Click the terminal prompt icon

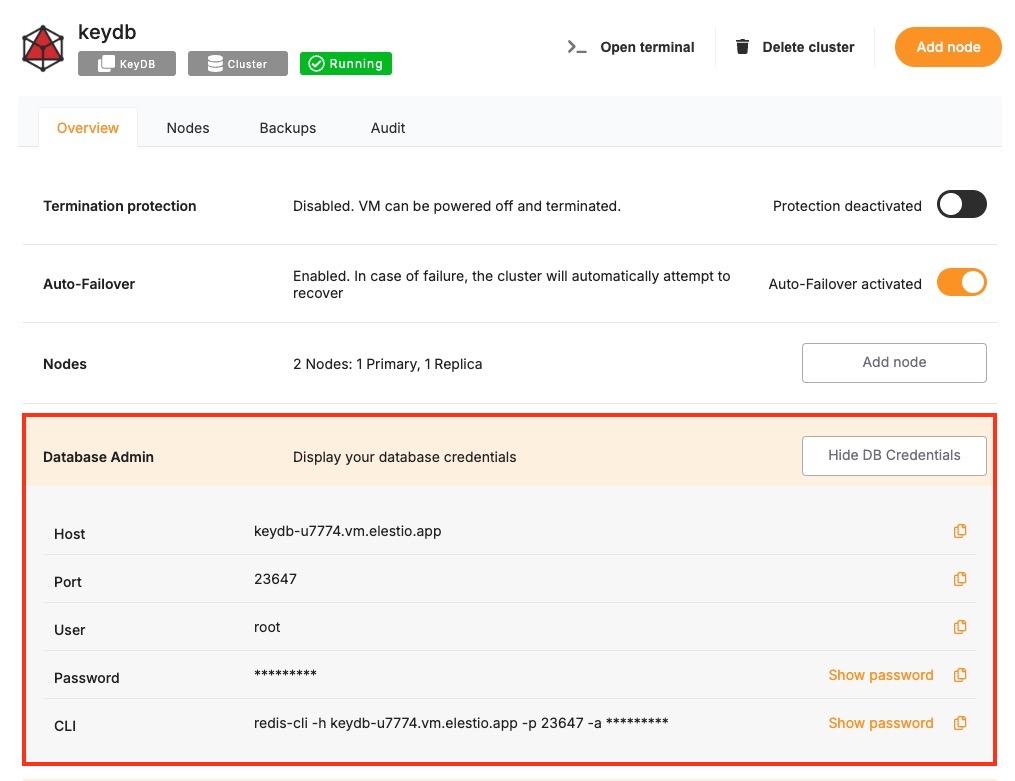click(577, 47)
